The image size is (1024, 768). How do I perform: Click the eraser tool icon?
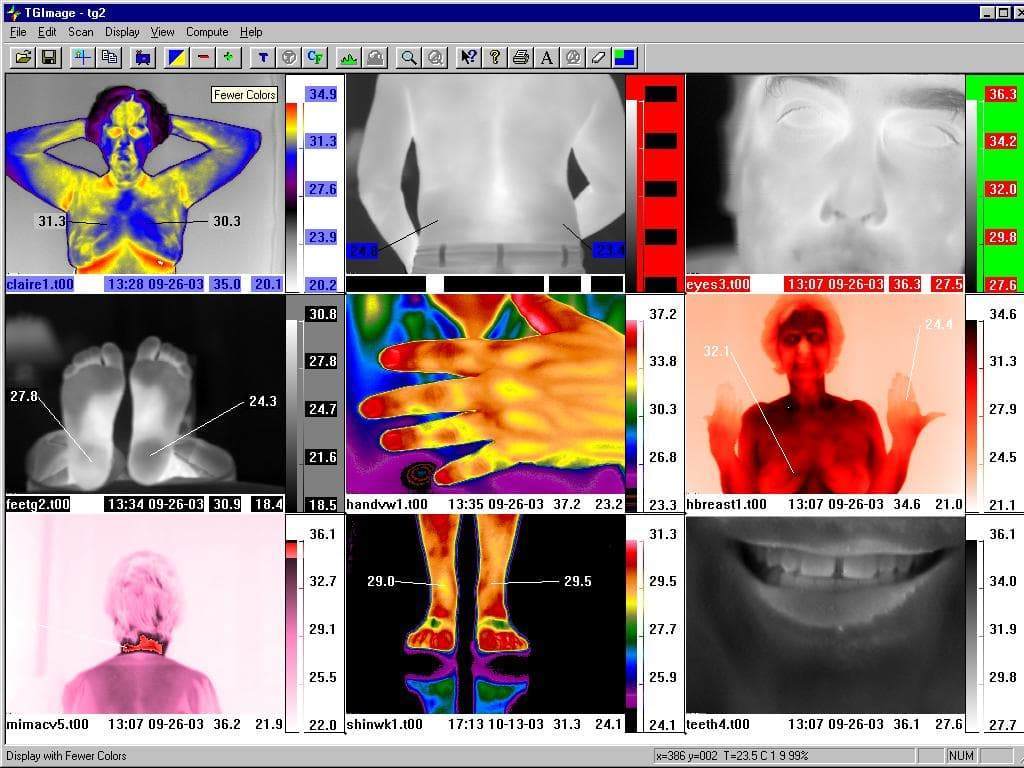click(598, 57)
